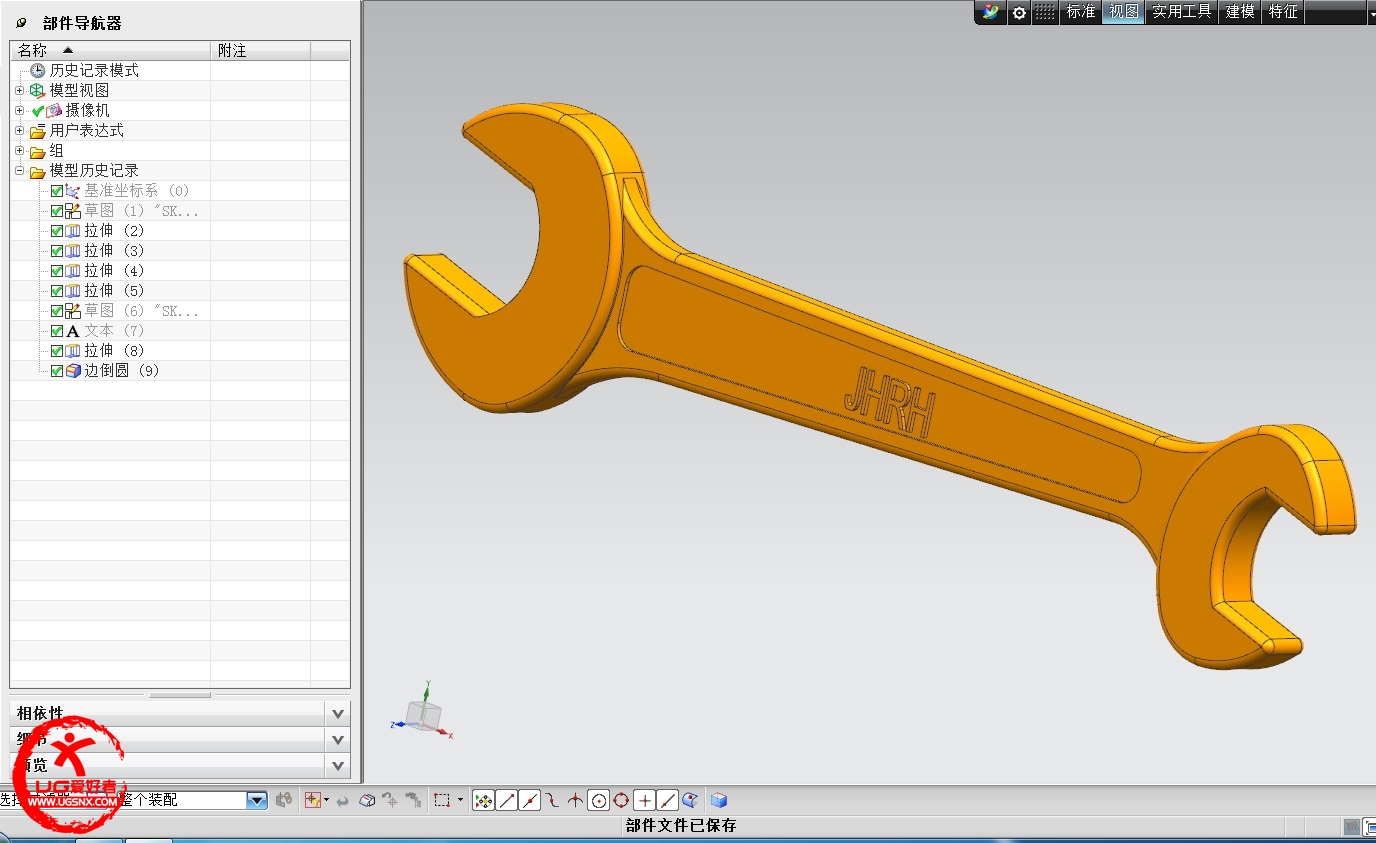Suppress 边倒圆 (9) via its checkbox
The image size is (1376, 843).
(x=57, y=371)
